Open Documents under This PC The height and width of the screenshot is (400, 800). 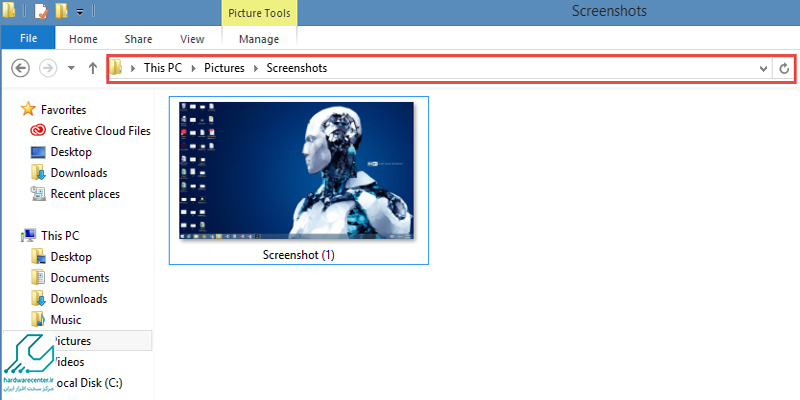[x=80, y=278]
